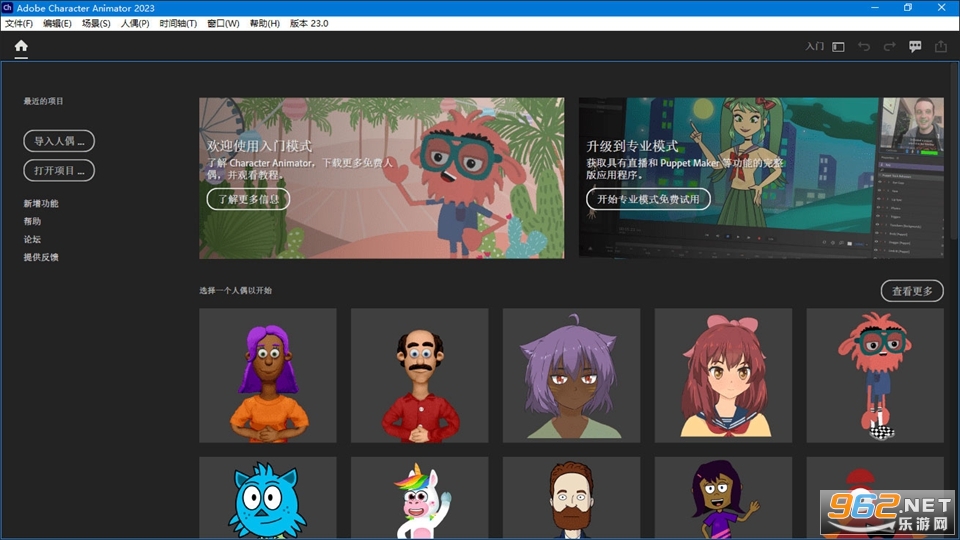Click the redo arrow icon
Image resolution: width=960 pixels, height=540 pixels.
(889, 47)
